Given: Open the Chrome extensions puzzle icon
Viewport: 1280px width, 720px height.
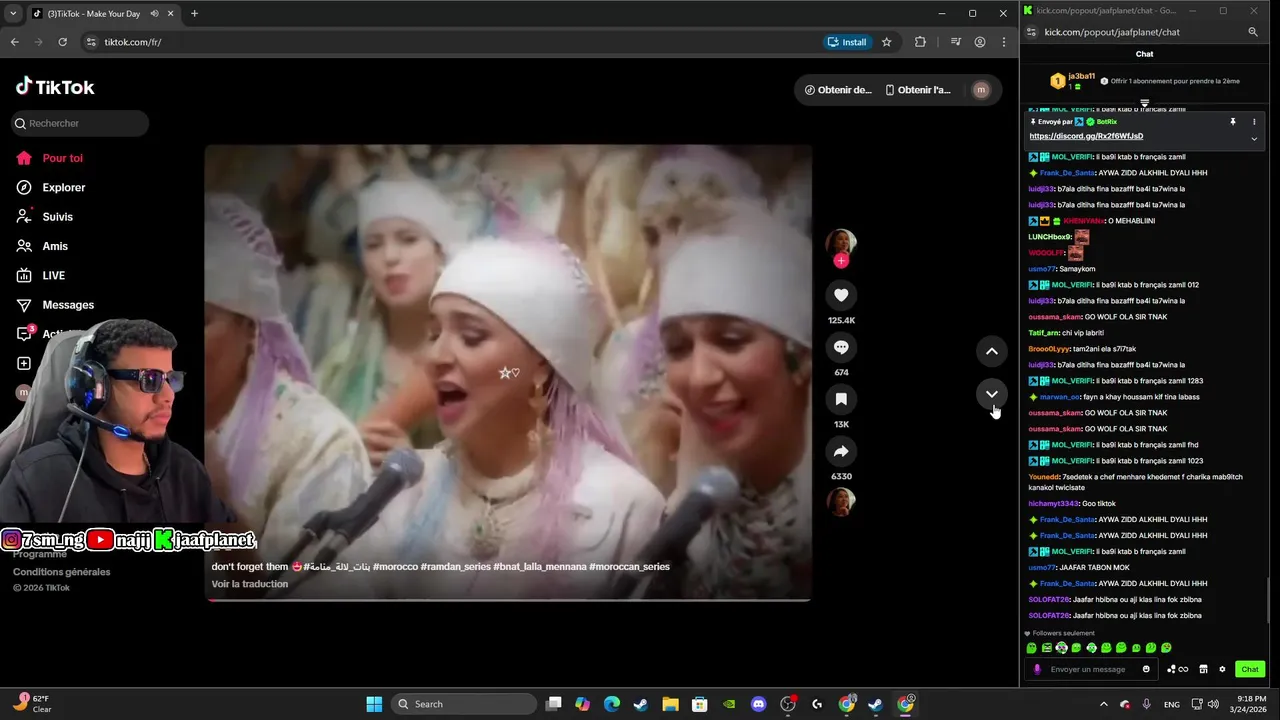Looking at the screenshot, I should [920, 42].
